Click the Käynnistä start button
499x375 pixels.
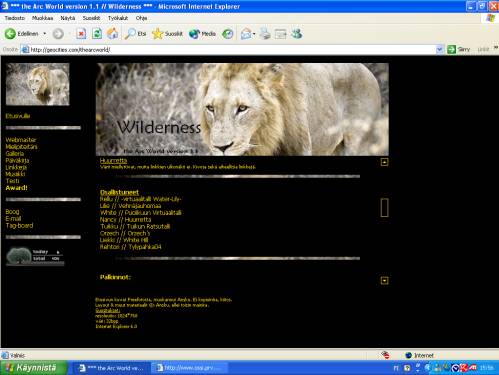(33, 368)
